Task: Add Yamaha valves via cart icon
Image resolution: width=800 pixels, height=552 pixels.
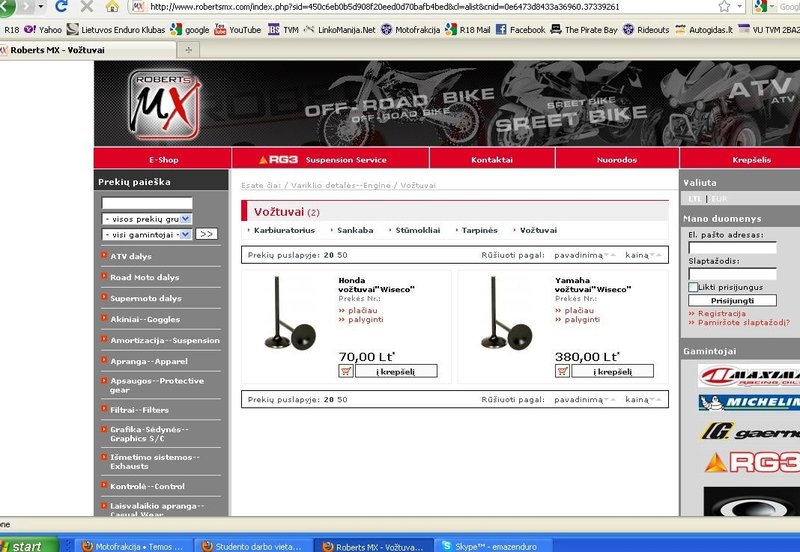Action: pos(562,371)
